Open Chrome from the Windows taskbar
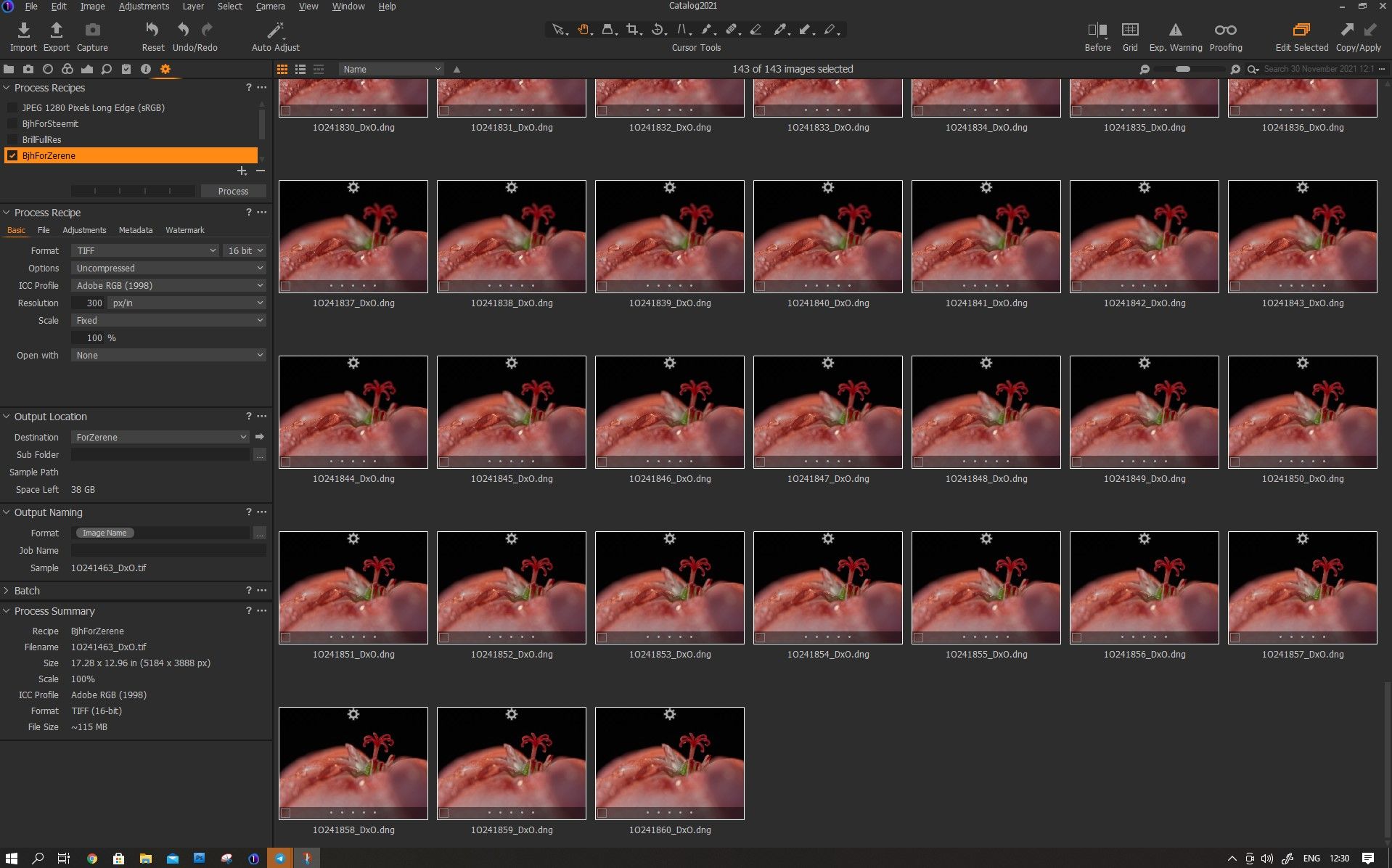1392x868 pixels. (x=92, y=859)
